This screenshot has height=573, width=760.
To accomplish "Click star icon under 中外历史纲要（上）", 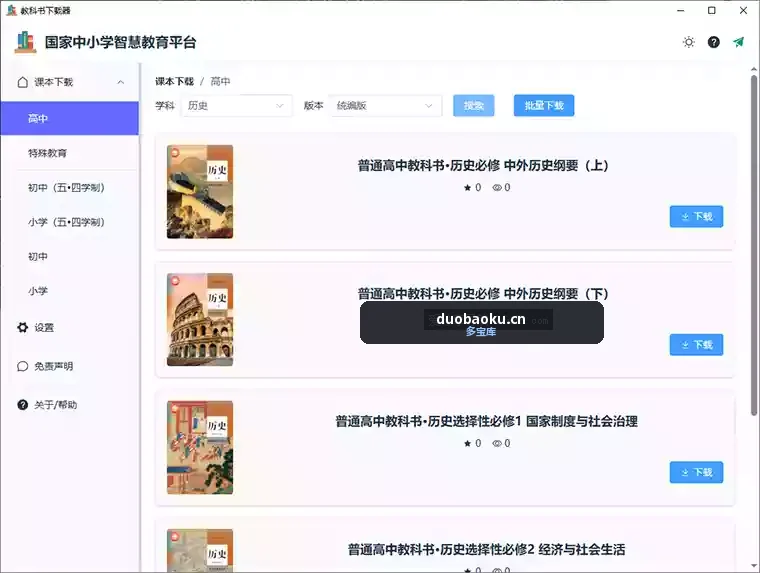I will click(467, 188).
